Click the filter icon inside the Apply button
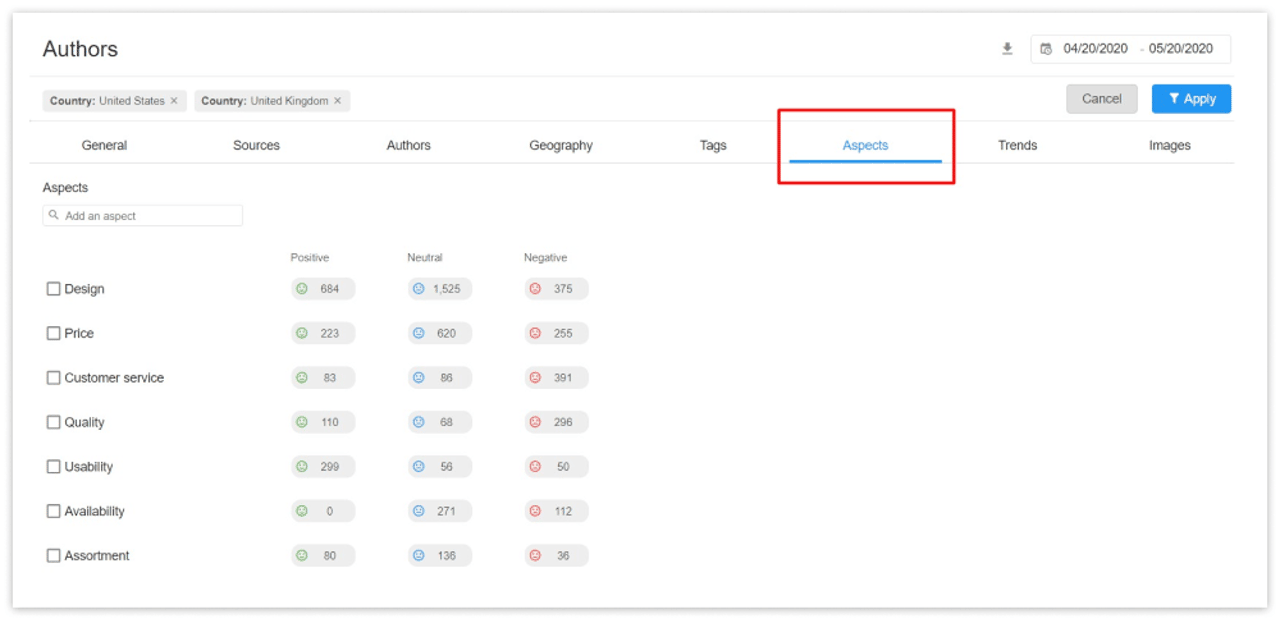Image resolution: width=1280 pixels, height=623 pixels. click(1173, 98)
